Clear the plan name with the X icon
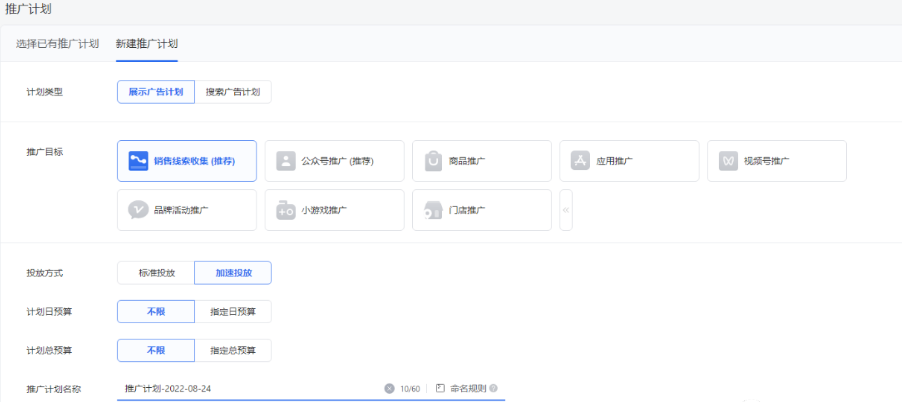The width and height of the screenshot is (902, 402). (389, 389)
